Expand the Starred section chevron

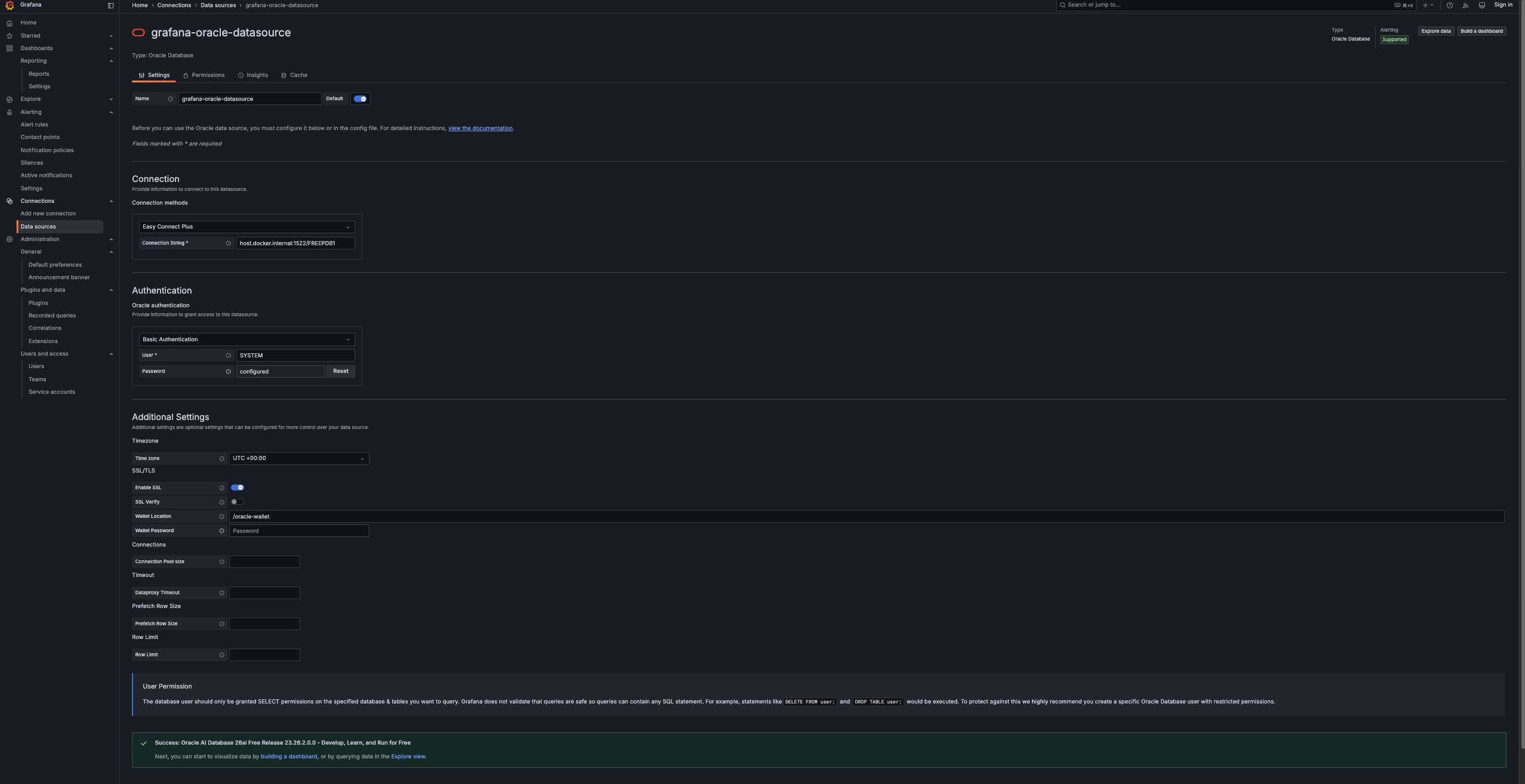111,36
